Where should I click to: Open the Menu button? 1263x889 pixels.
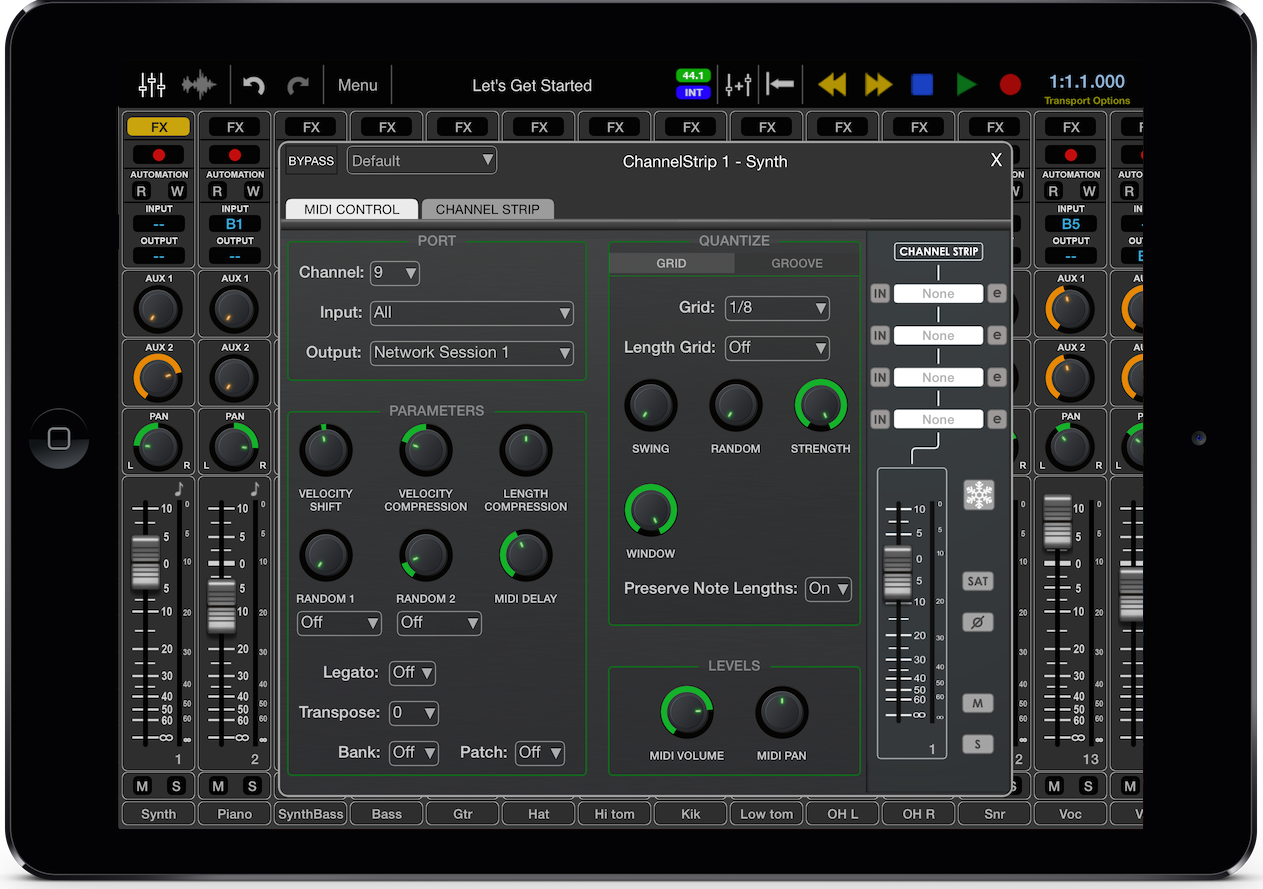(x=357, y=85)
